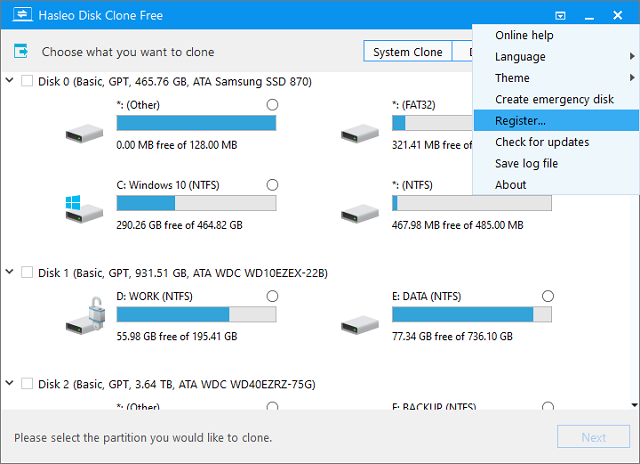Click the locked D: WORK drive icon
Screen dimensions: 640x464
click(x=81, y=317)
